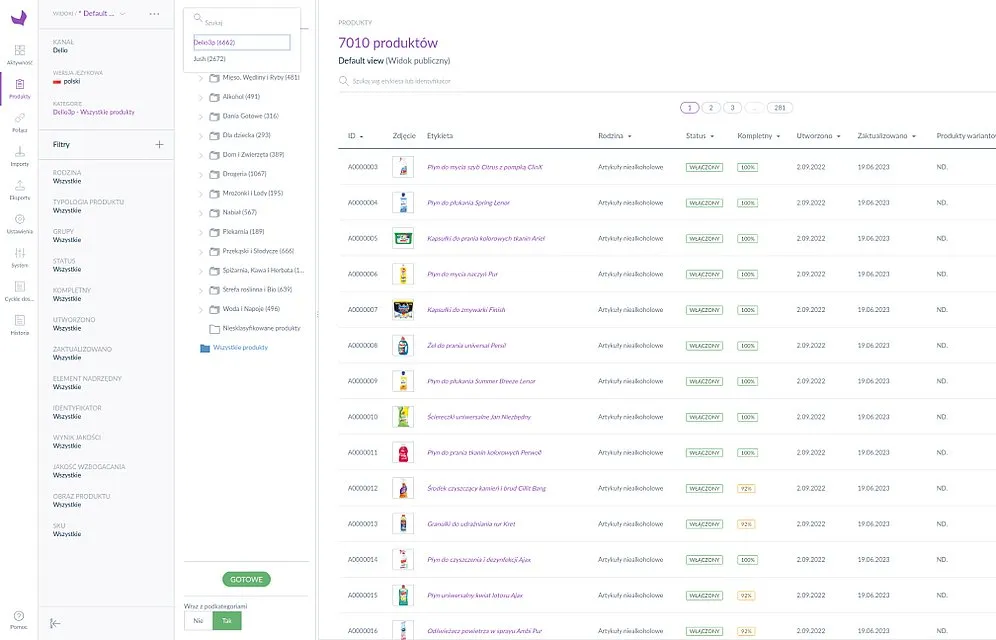This screenshot has height=640, width=996.
Task: Open product Żel do prania uniwersal Persil
Action: [467, 346]
